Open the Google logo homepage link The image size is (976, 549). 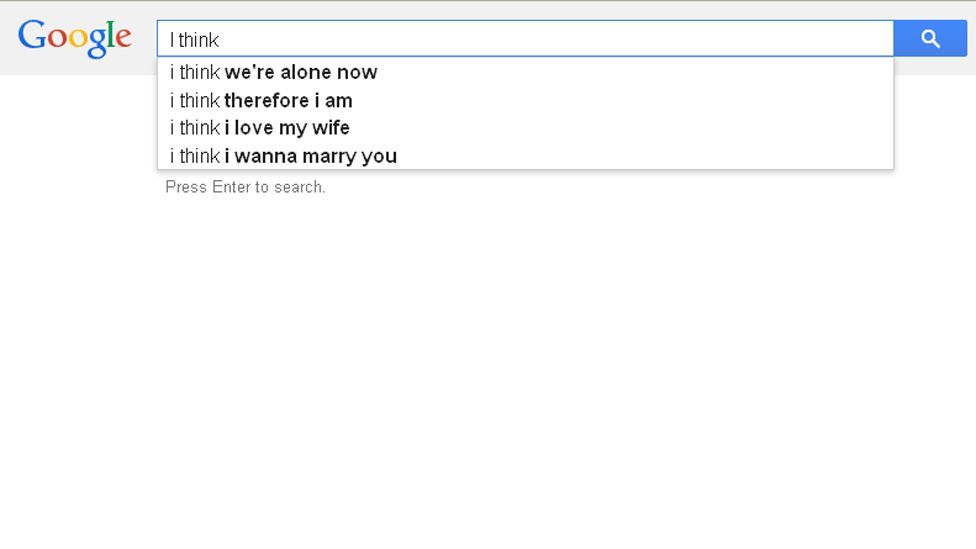click(x=75, y=38)
